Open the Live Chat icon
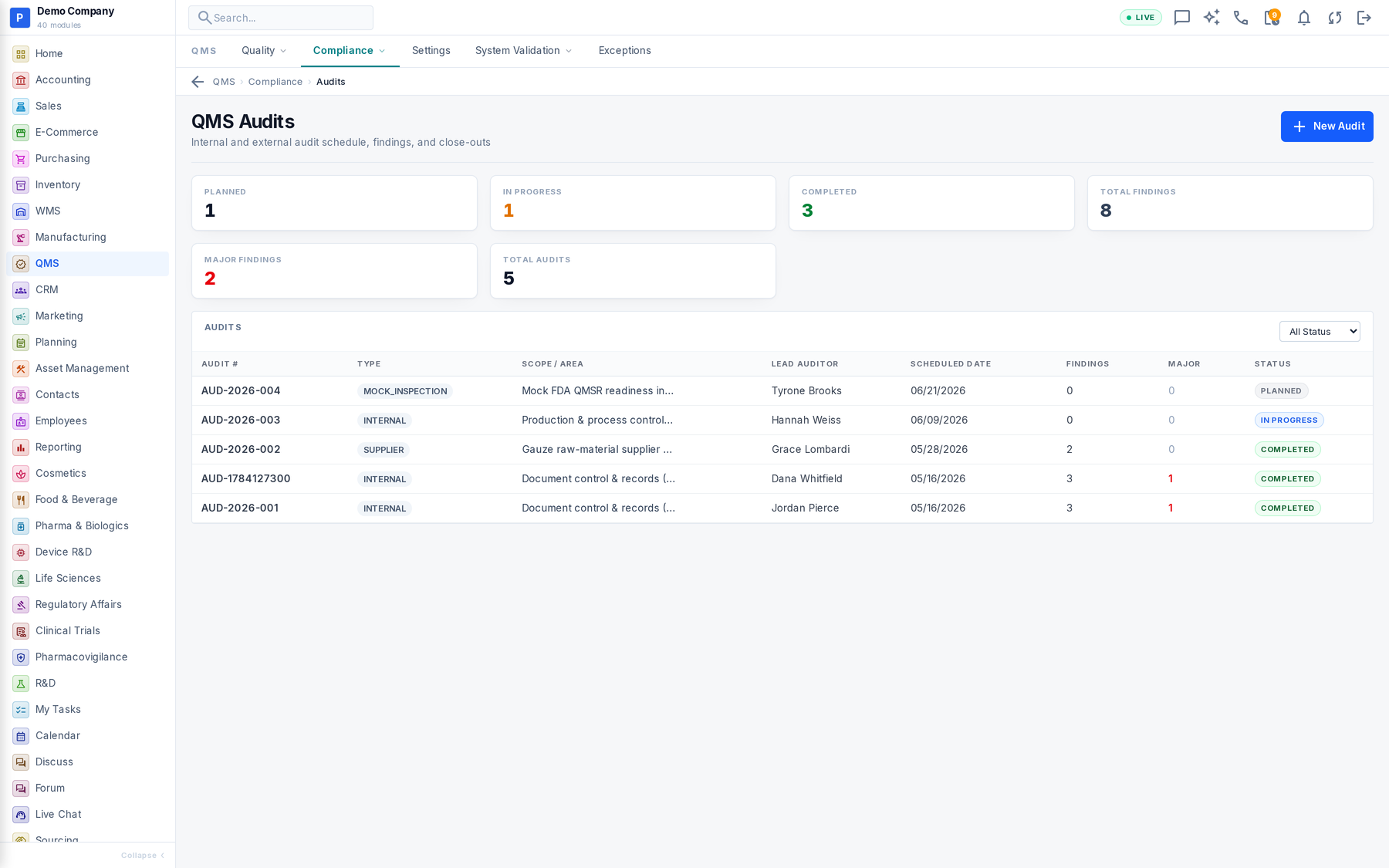The width and height of the screenshot is (1389, 868). point(21,815)
